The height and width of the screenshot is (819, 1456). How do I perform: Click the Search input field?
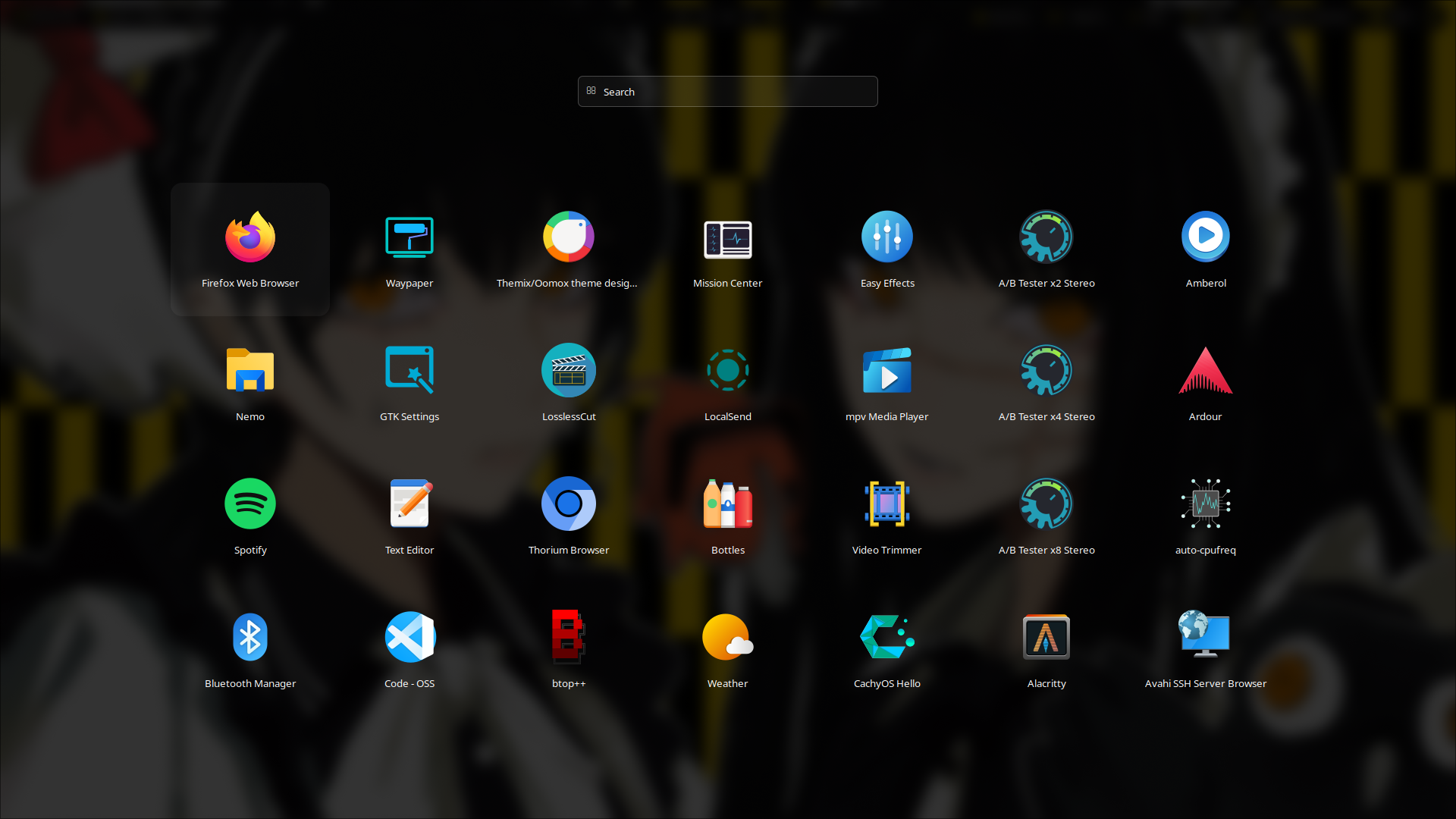coord(728,92)
